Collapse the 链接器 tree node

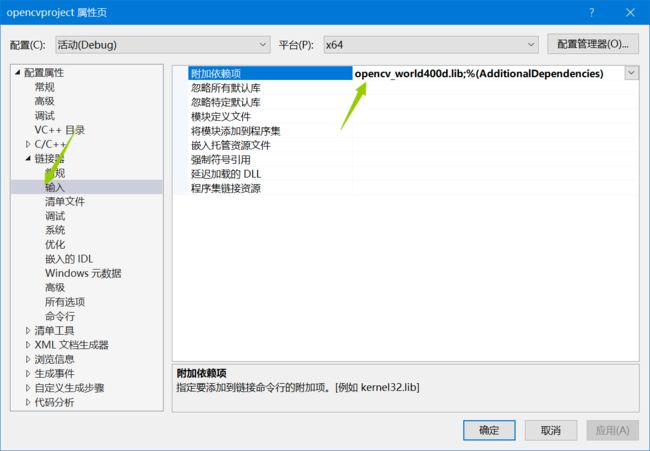(28, 158)
